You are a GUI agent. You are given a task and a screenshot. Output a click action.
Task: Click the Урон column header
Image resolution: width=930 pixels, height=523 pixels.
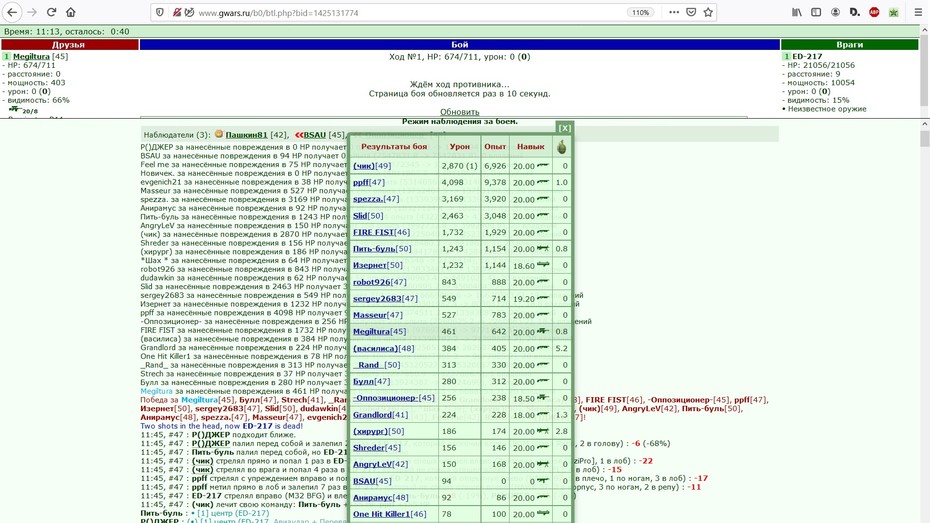[x=460, y=146]
